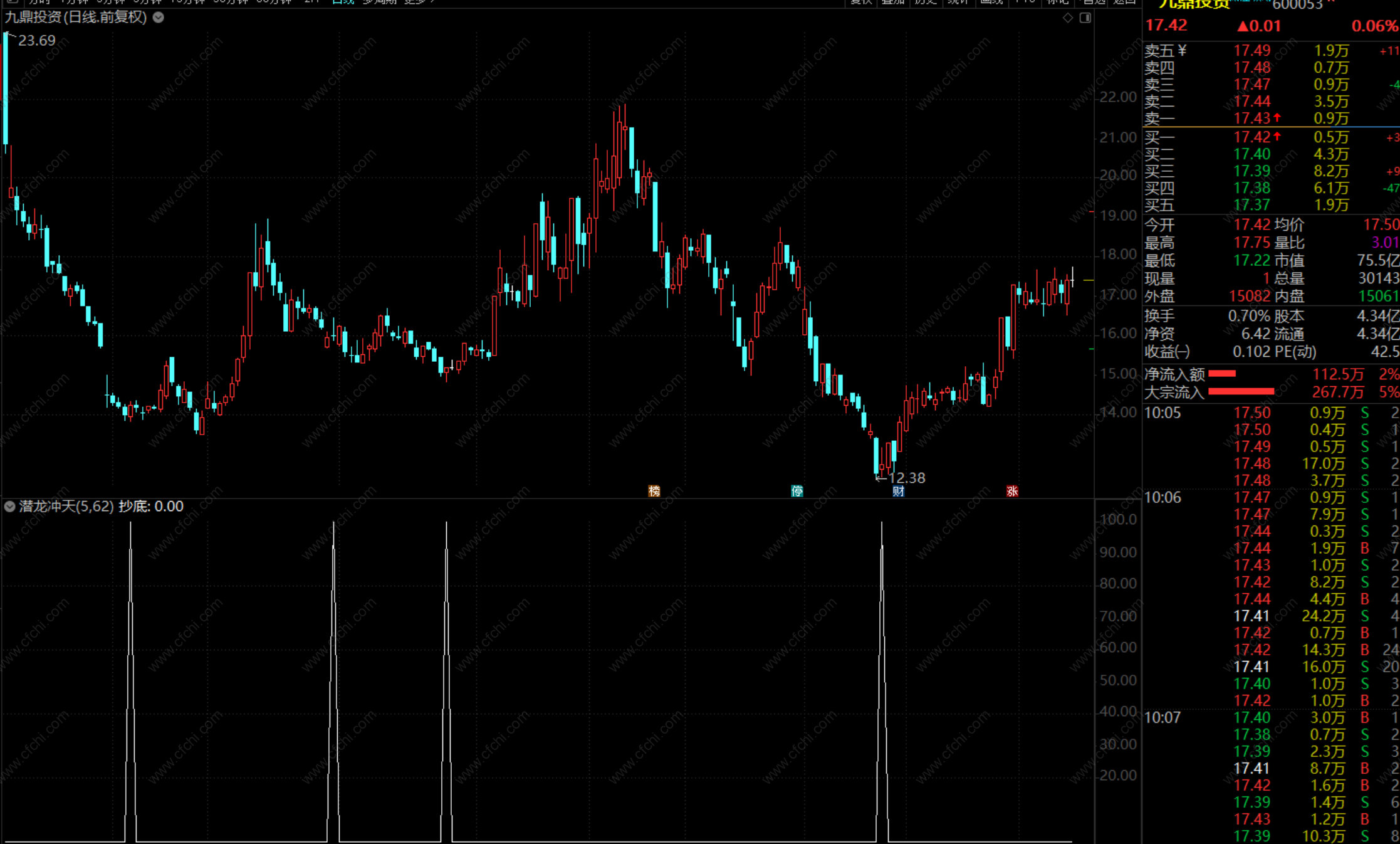Screen dimensions: 1400x844
Task: Click the 榜 event marker below the chart
Action: click(654, 491)
